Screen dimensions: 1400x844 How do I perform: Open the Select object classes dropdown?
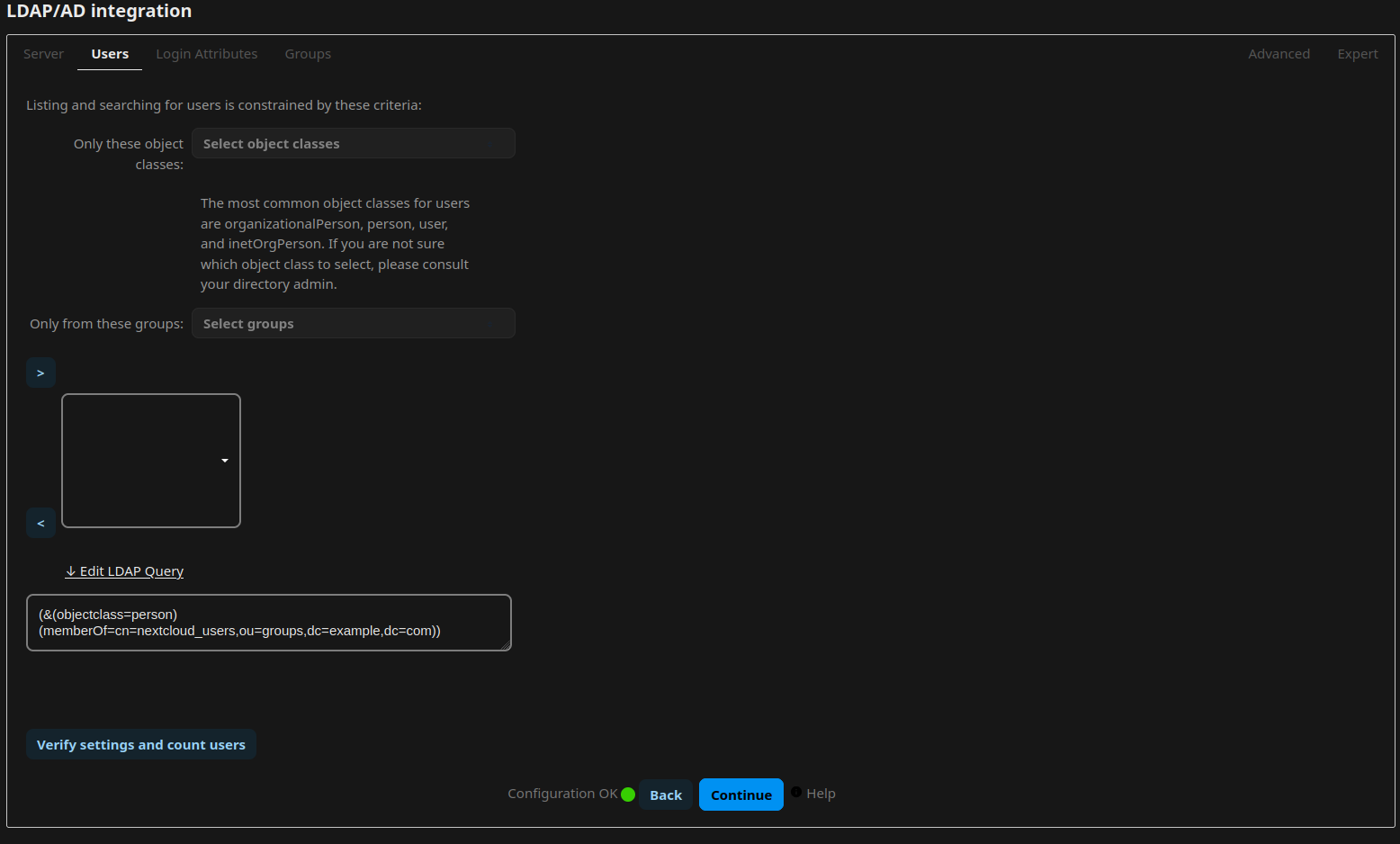pyautogui.click(x=353, y=143)
